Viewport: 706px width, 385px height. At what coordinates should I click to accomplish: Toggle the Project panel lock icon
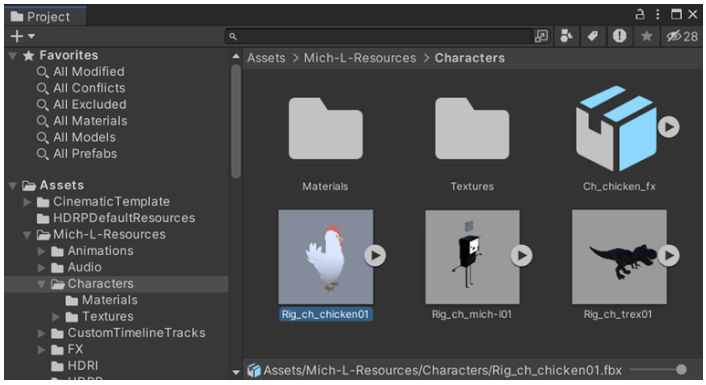coord(640,14)
